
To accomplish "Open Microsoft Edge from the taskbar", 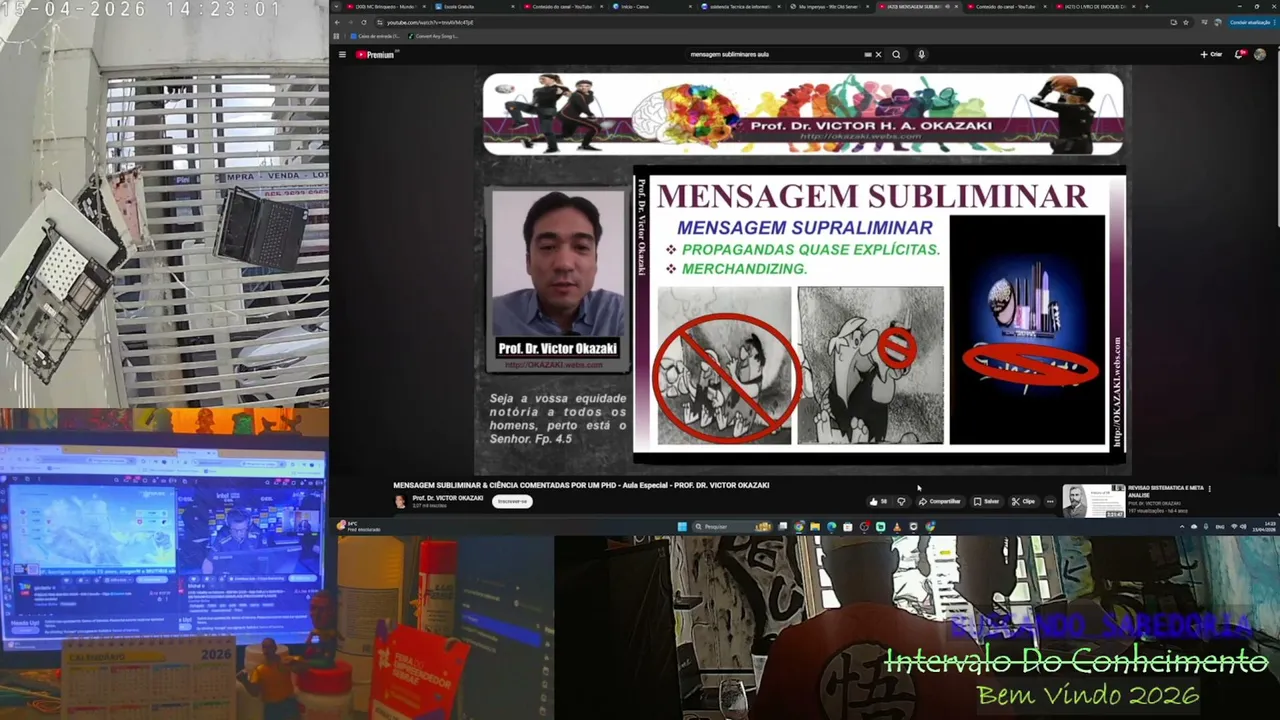I will click(x=831, y=526).
